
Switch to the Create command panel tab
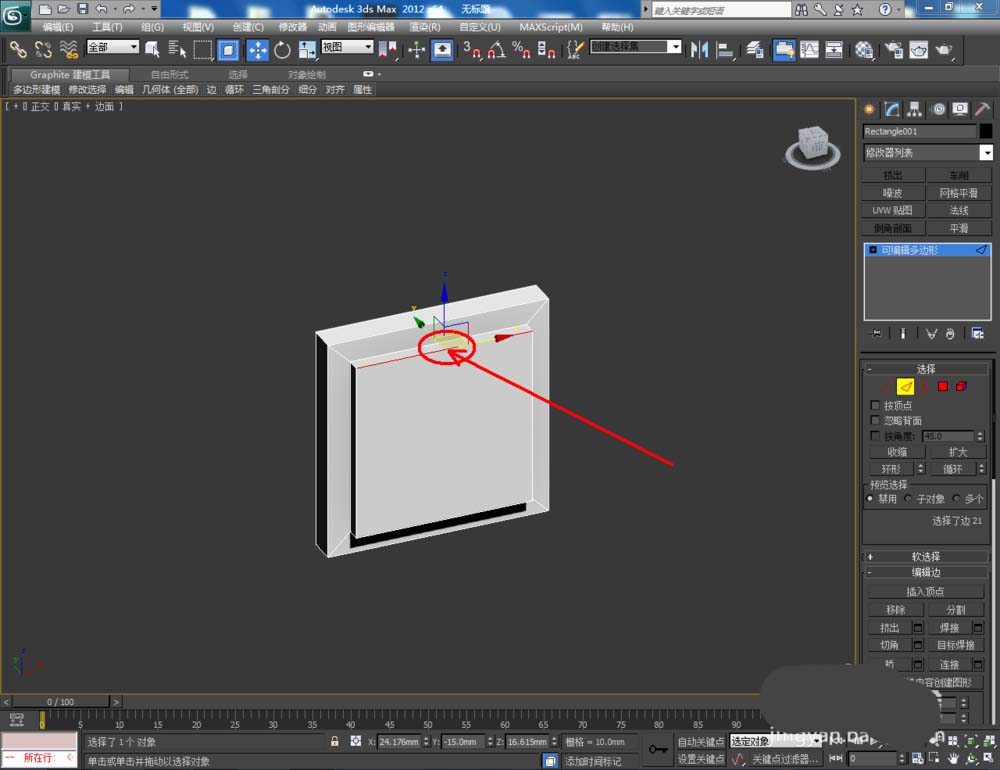coord(869,109)
